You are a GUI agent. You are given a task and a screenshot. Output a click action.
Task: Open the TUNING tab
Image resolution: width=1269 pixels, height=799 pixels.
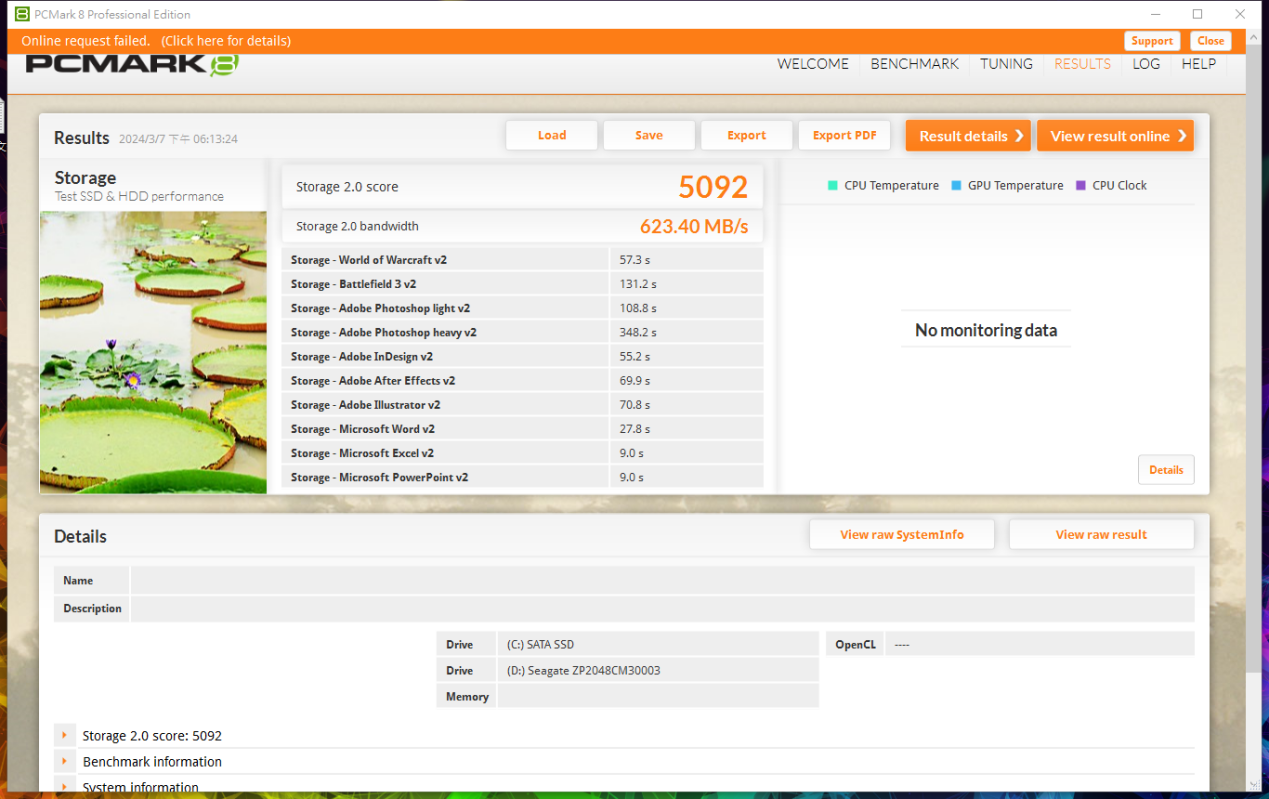pyautogui.click(x=1006, y=63)
